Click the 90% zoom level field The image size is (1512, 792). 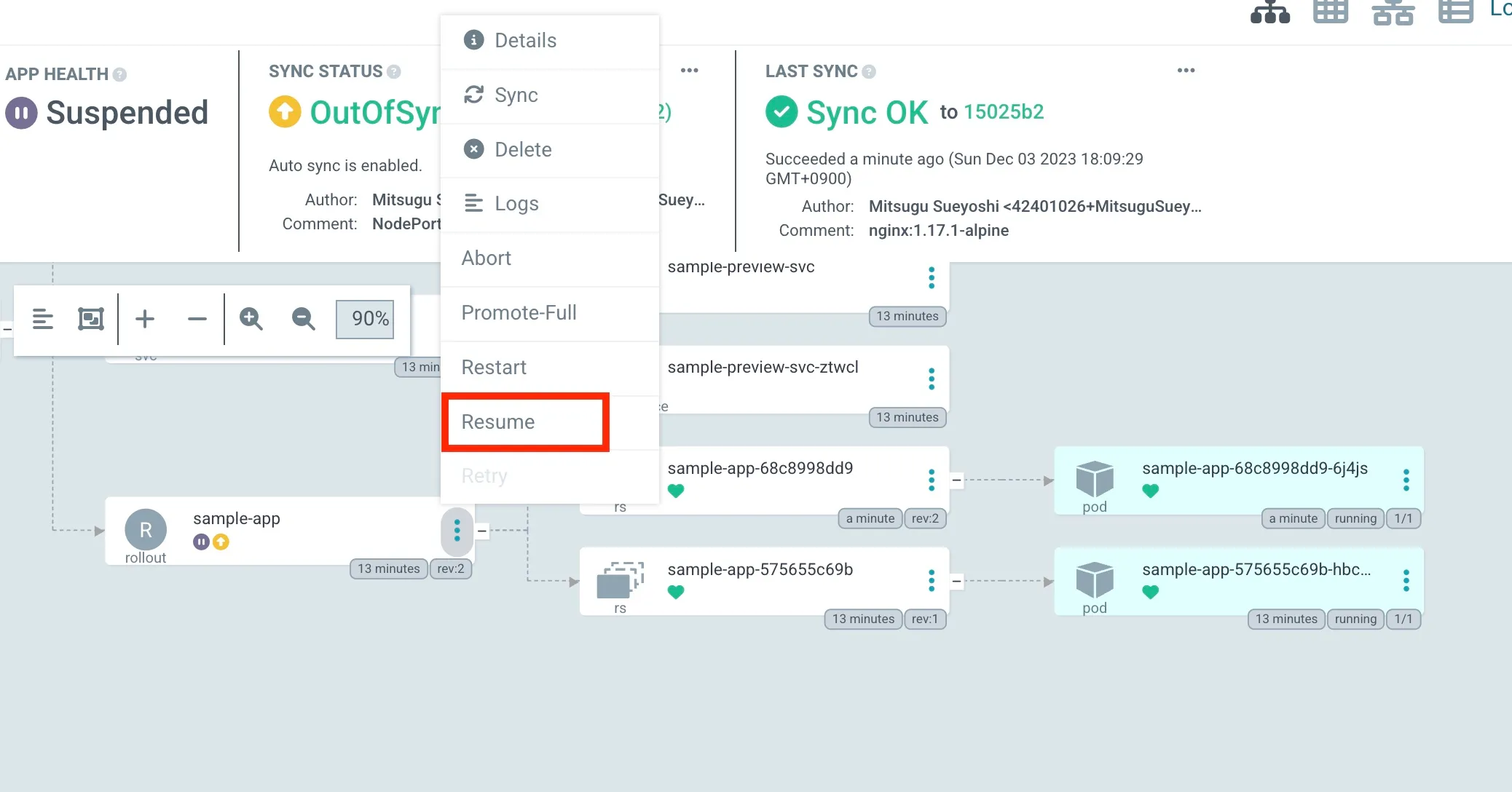[365, 319]
